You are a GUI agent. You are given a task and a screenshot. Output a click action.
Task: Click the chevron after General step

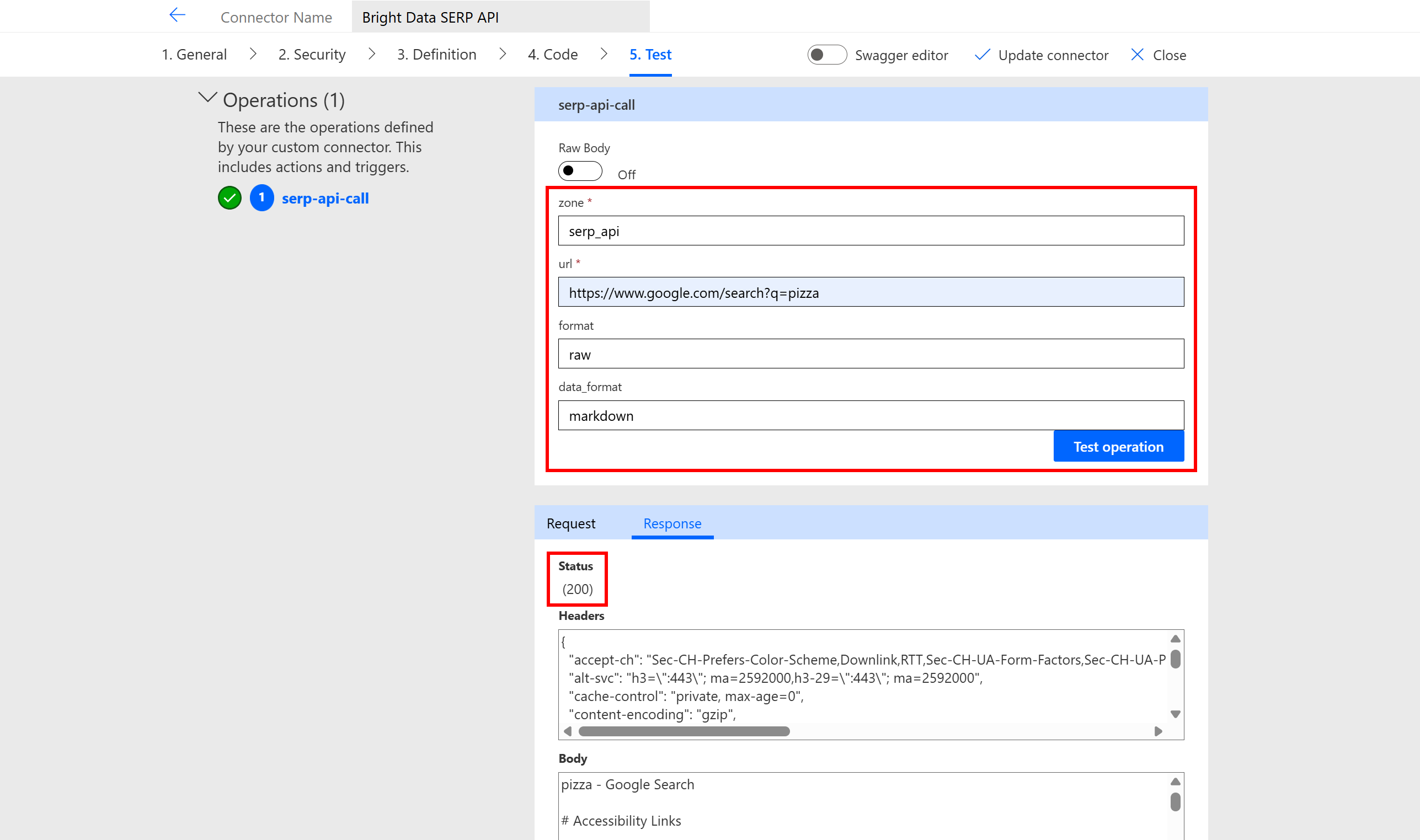pos(253,53)
